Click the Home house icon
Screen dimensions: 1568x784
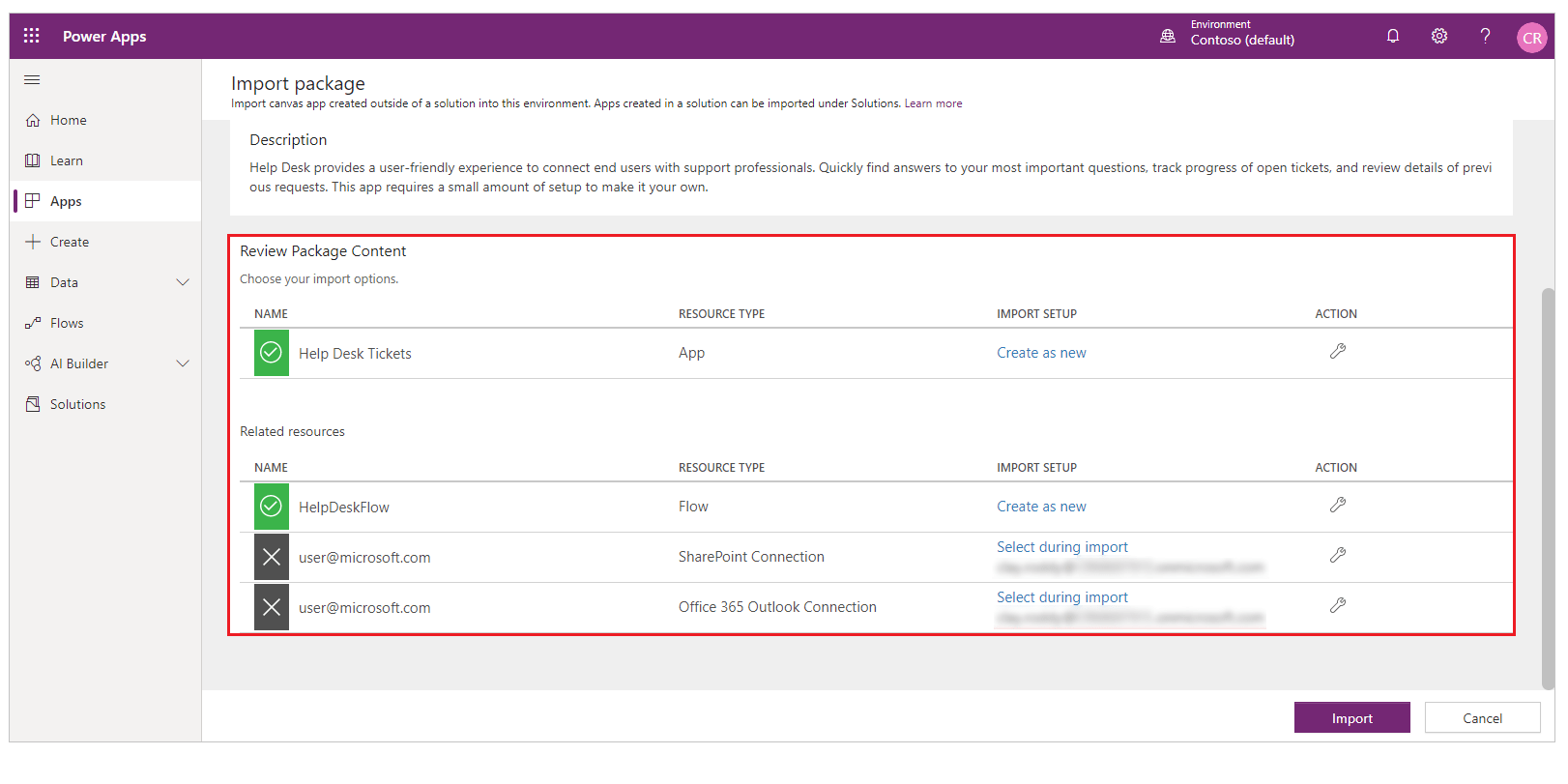(x=33, y=121)
